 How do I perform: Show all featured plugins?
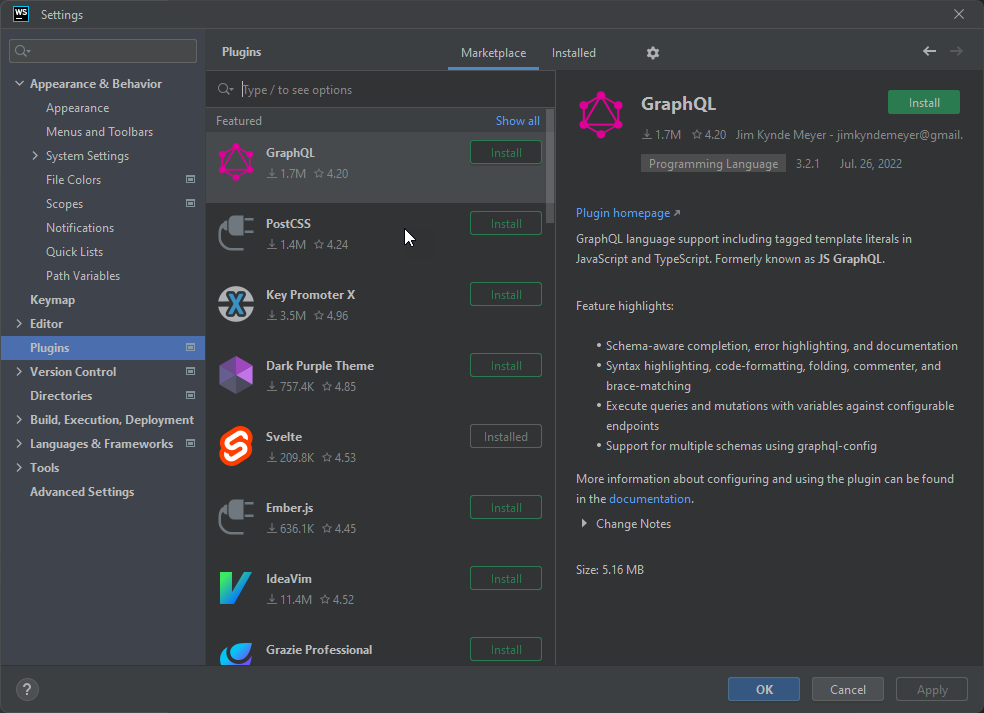(517, 121)
